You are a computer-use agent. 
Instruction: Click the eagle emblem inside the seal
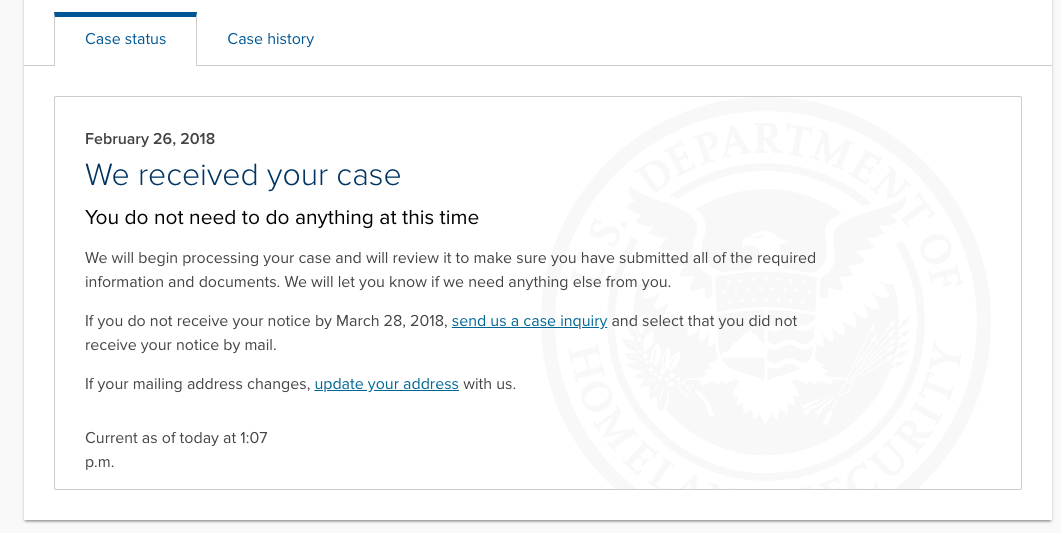point(765,298)
